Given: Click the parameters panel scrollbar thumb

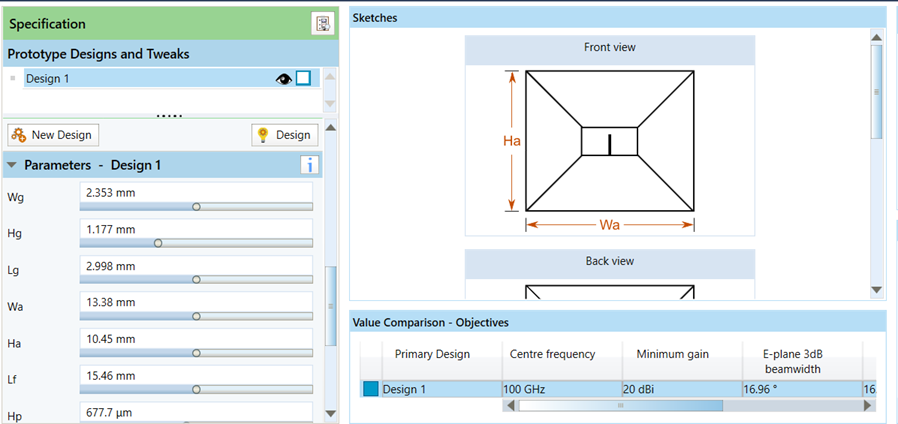Looking at the screenshot, I should pos(330,306).
